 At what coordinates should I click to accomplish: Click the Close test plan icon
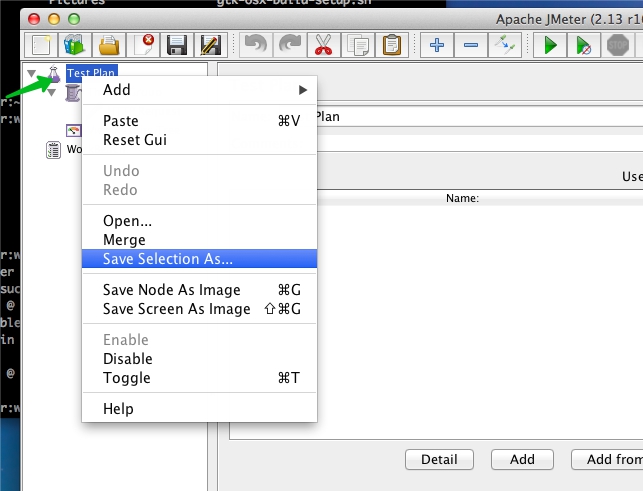click(143, 45)
